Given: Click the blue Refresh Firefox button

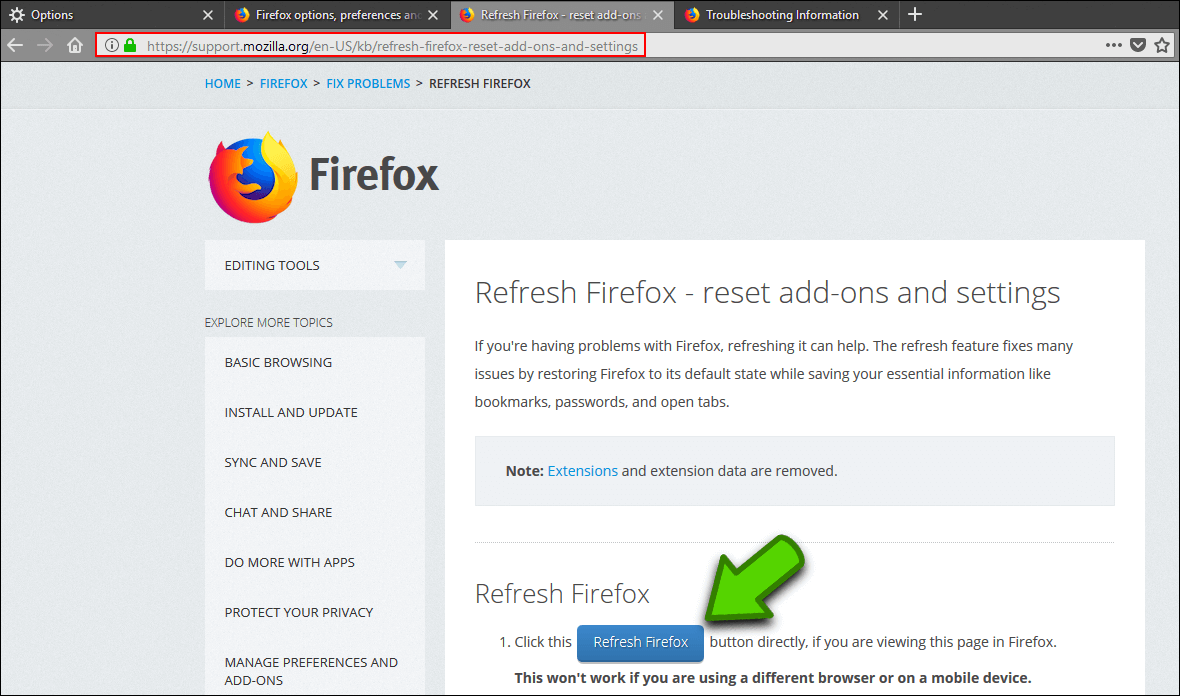Looking at the screenshot, I should (640, 643).
